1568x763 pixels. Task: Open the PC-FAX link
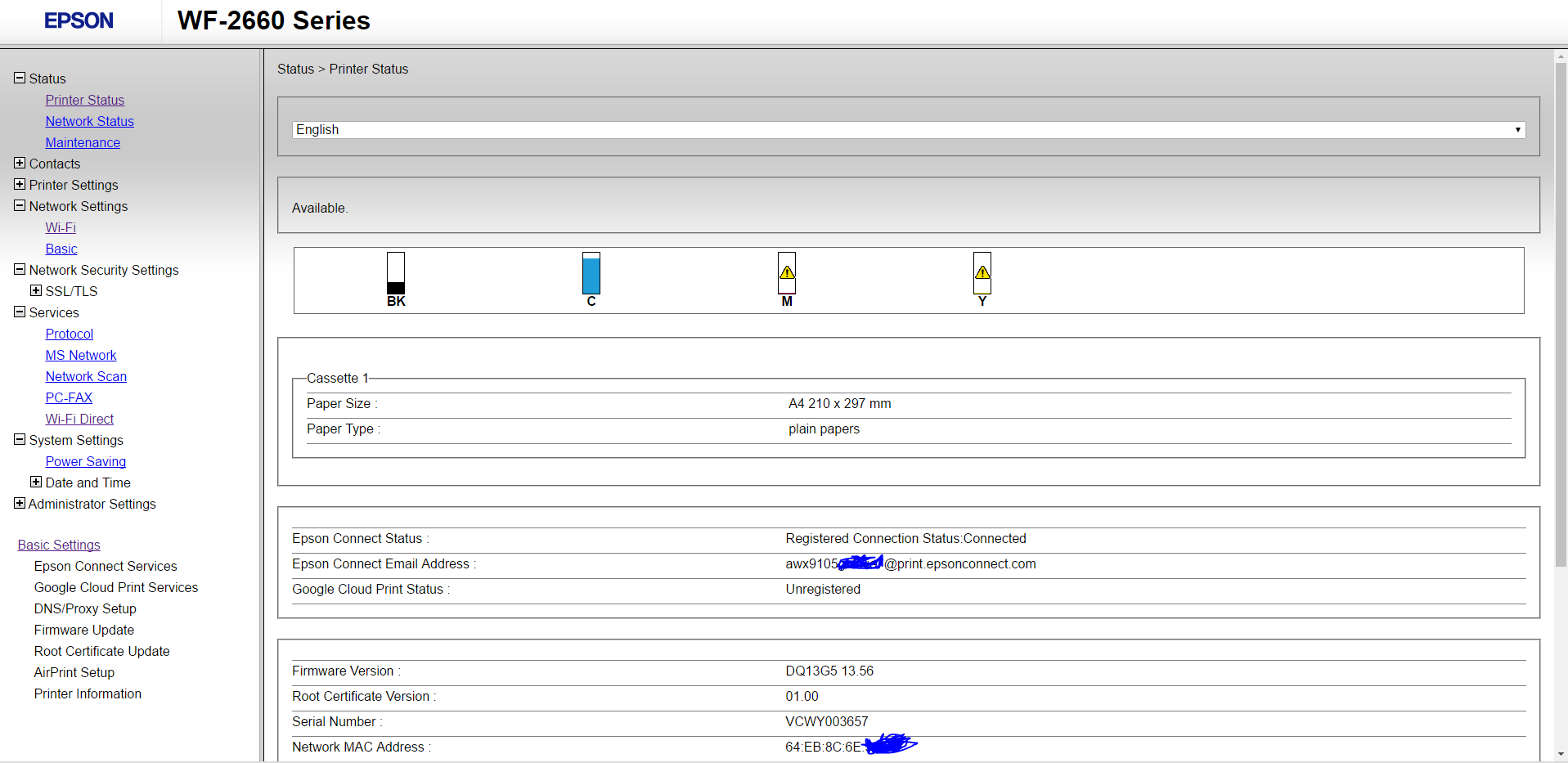69,397
